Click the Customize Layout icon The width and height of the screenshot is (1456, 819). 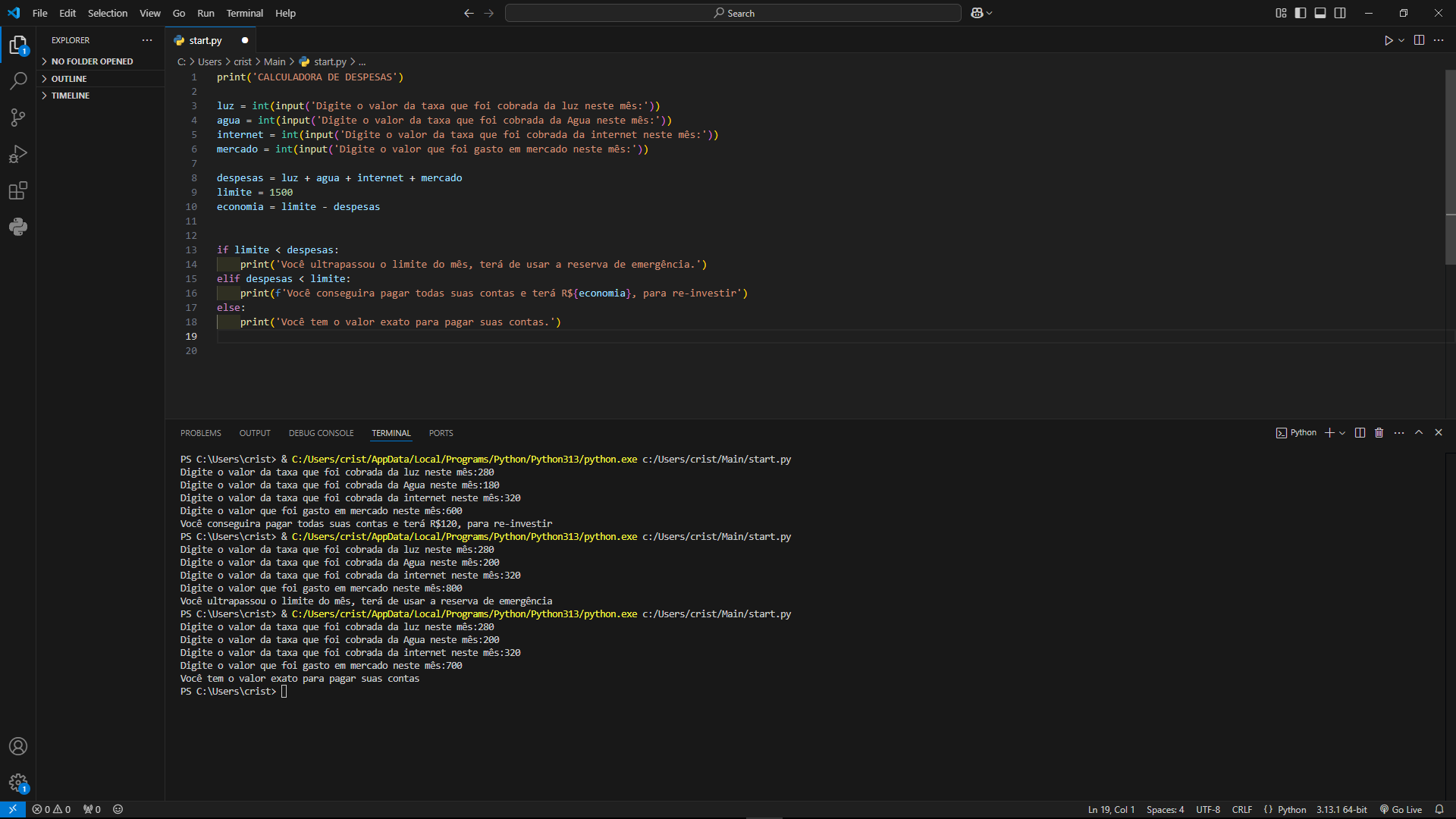point(1281,13)
